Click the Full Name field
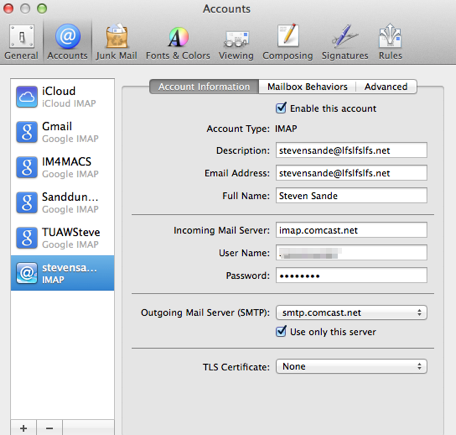This screenshot has height=435, width=456. pyautogui.click(x=351, y=196)
